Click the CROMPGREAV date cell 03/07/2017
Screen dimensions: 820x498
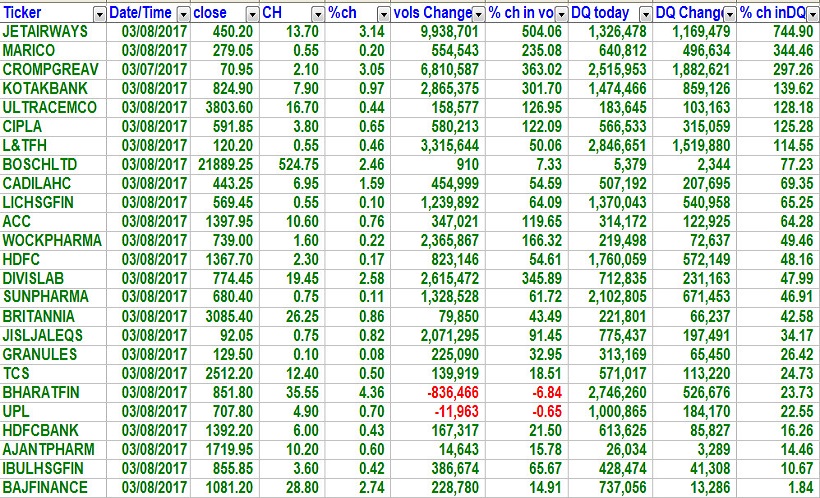tap(148, 70)
